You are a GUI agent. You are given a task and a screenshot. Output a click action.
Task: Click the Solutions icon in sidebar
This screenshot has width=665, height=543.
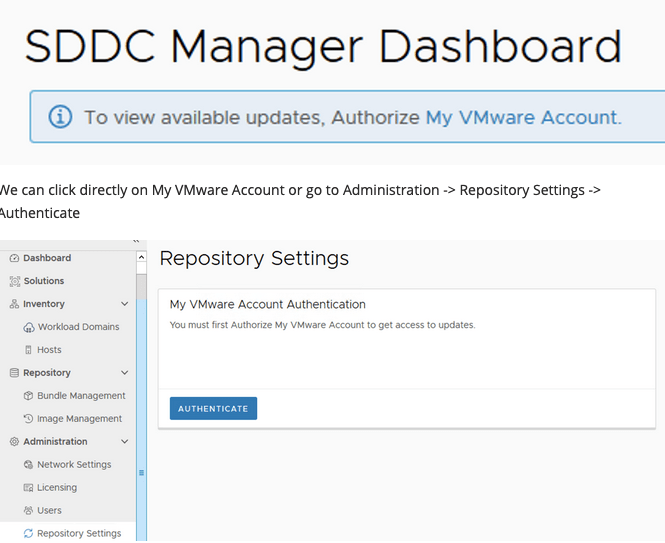coord(14,281)
